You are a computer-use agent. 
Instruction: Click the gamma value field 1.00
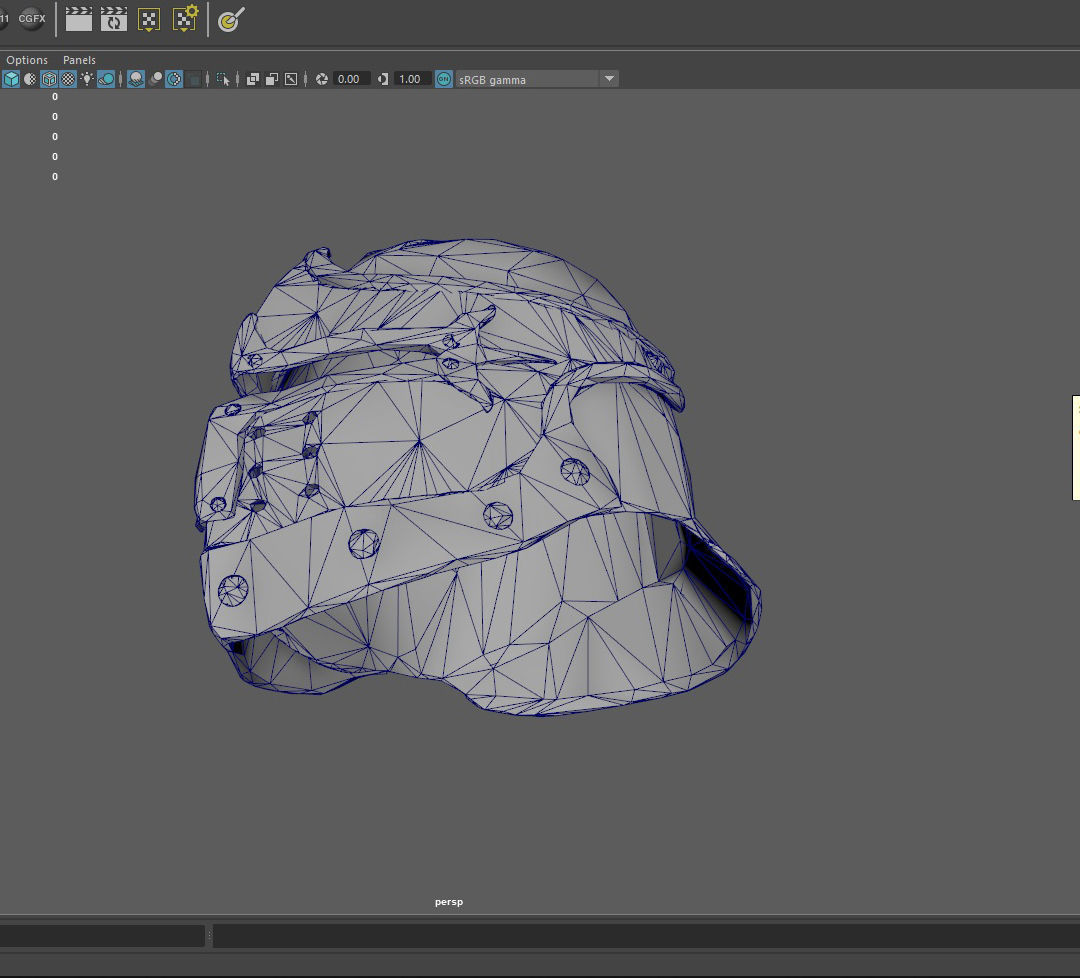(x=413, y=79)
